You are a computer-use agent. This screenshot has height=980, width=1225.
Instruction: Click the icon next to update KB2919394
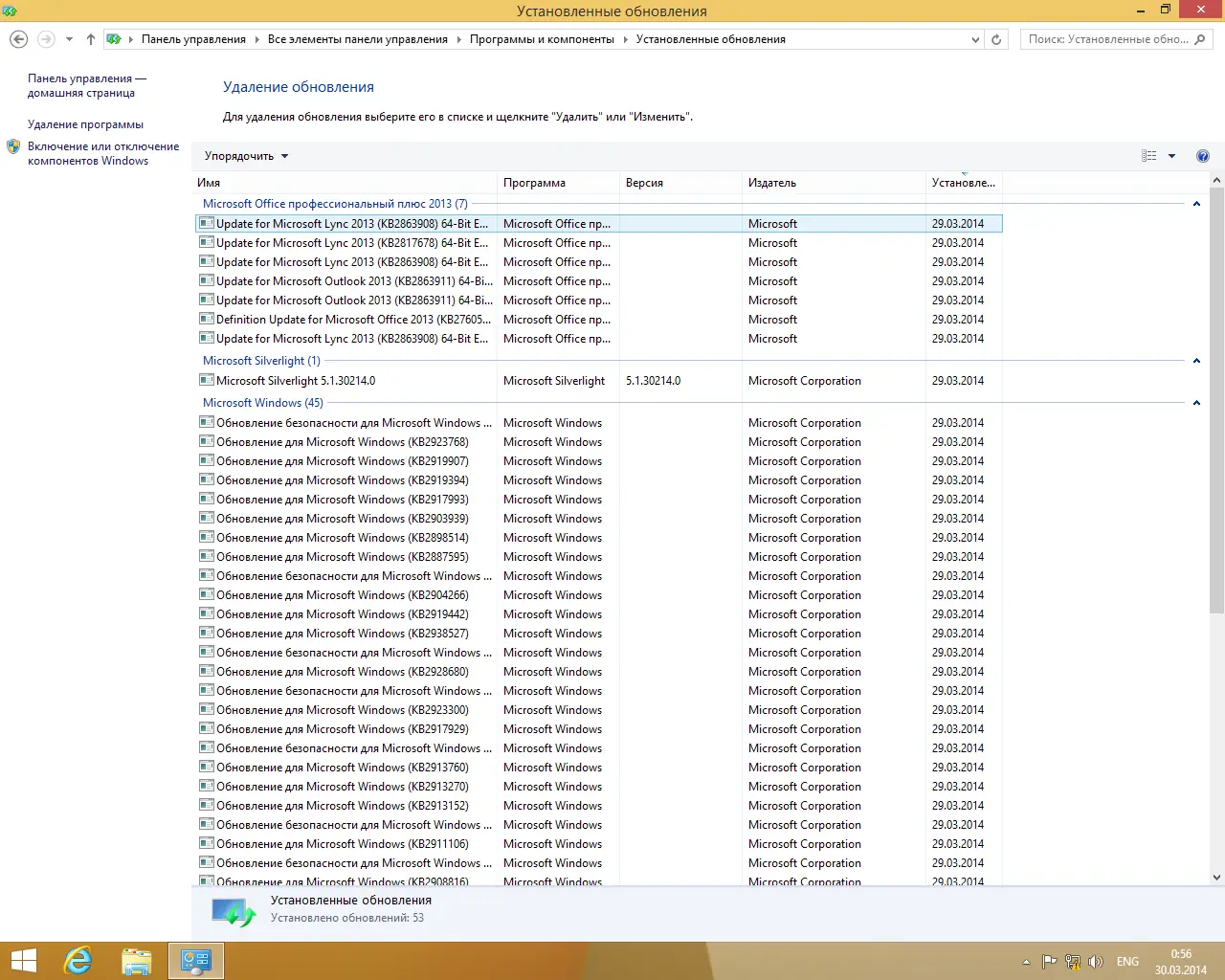click(207, 479)
